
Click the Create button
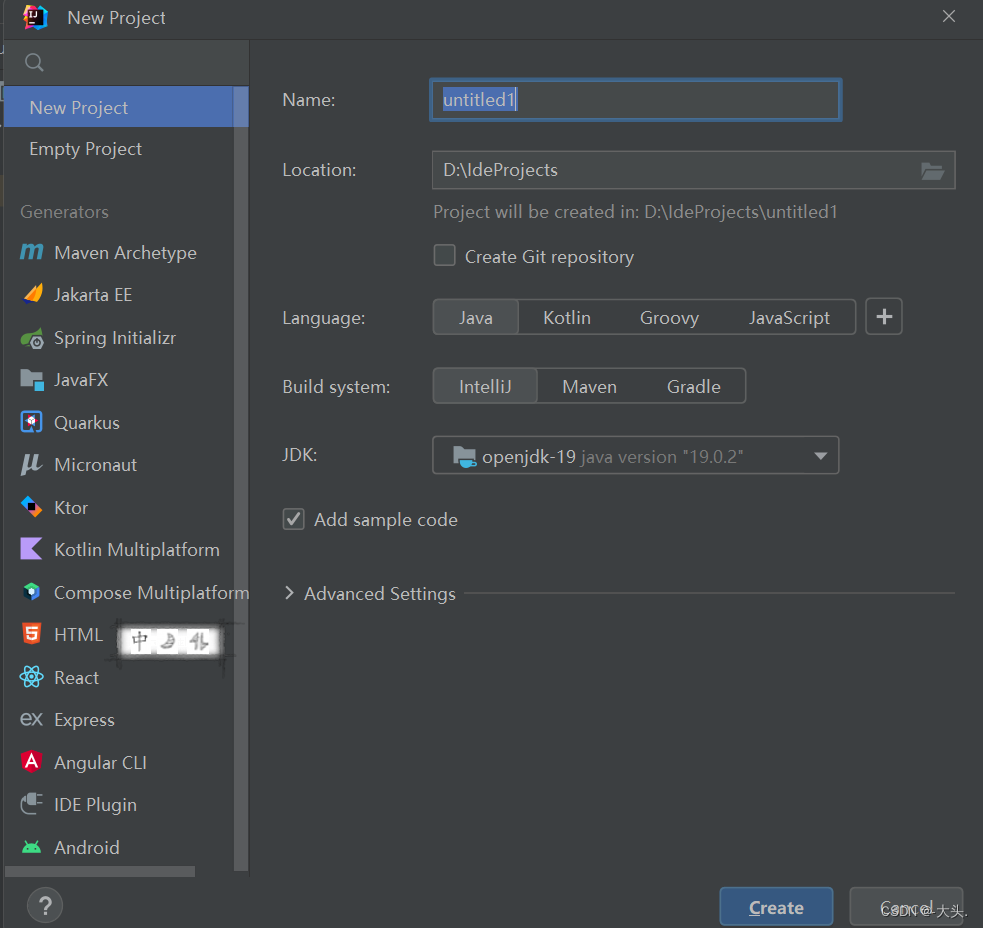776,907
